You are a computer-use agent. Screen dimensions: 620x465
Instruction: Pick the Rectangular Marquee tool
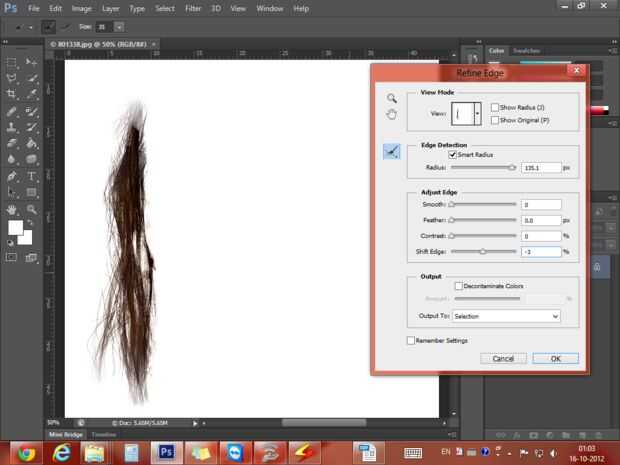pos(11,62)
